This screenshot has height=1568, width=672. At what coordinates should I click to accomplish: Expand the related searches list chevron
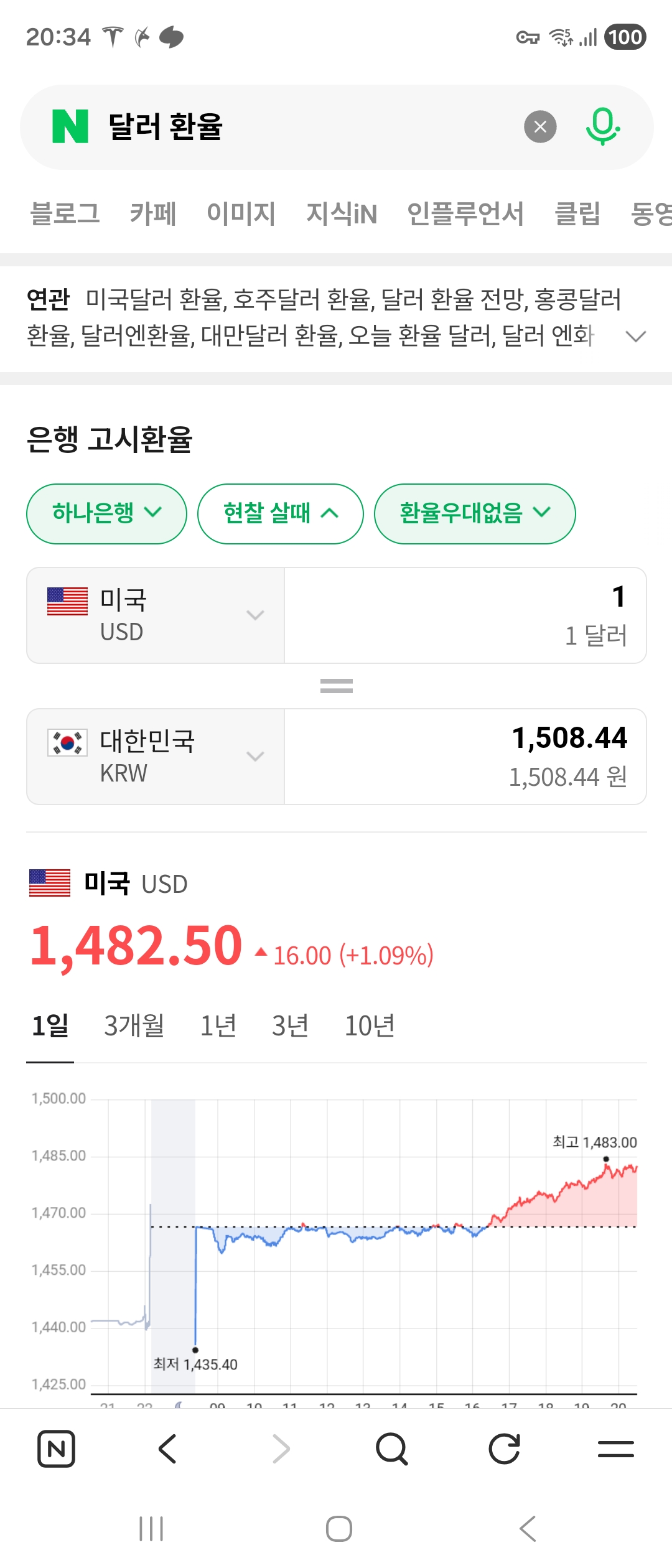pyautogui.click(x=635, y=337)
